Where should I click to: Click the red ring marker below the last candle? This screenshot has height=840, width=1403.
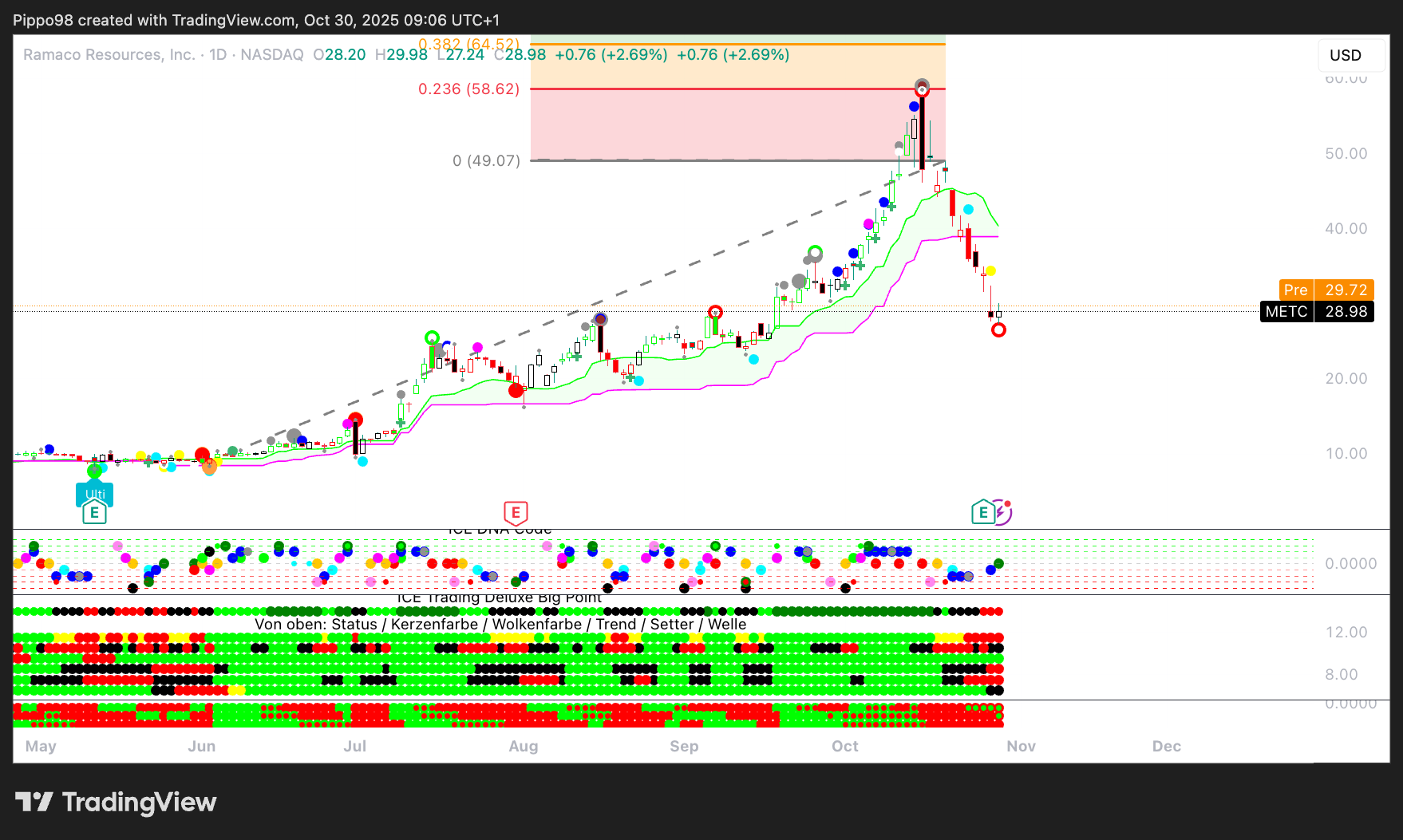998,330
